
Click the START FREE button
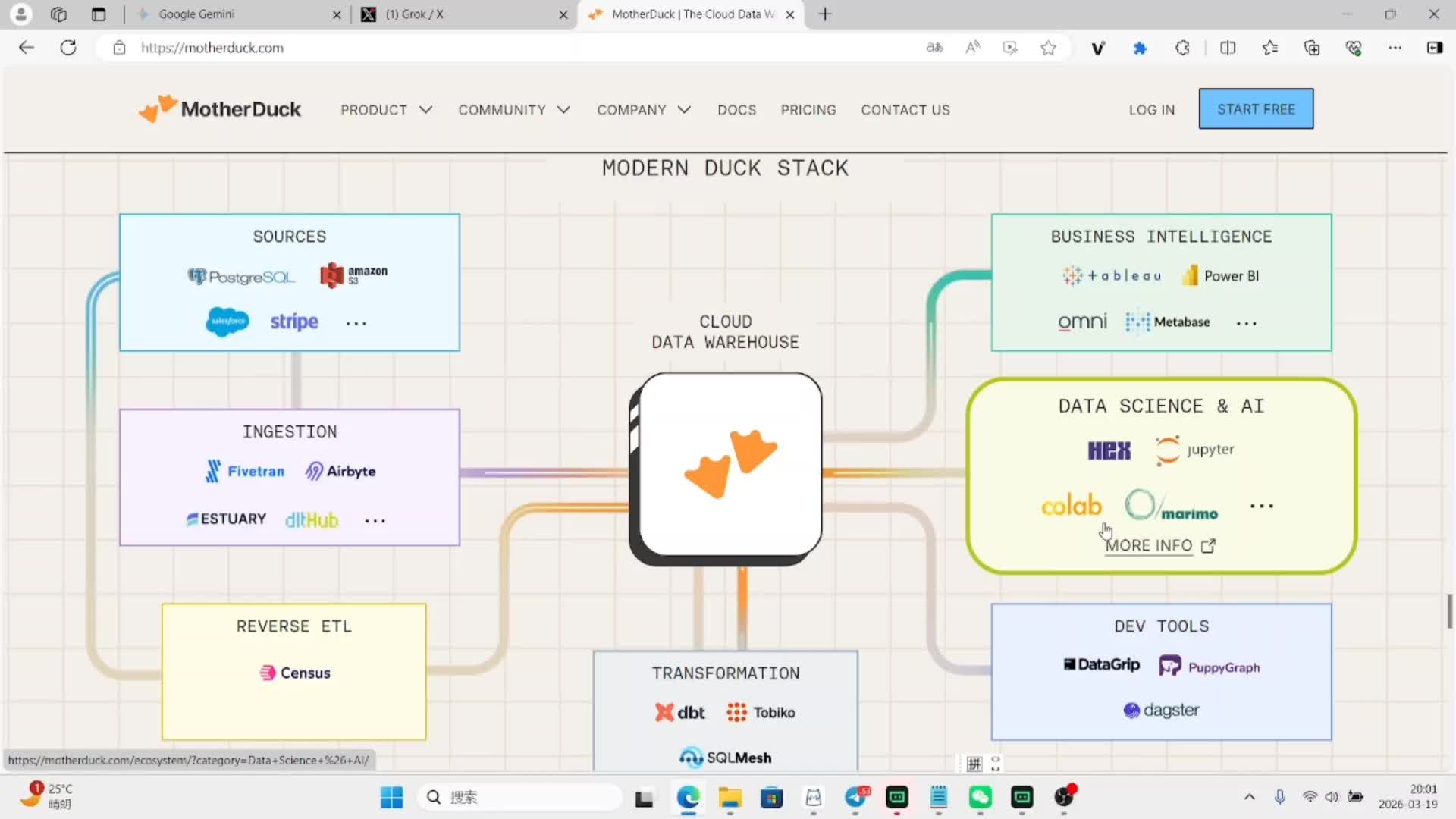pyautogui.click(x=1256, y=109)
